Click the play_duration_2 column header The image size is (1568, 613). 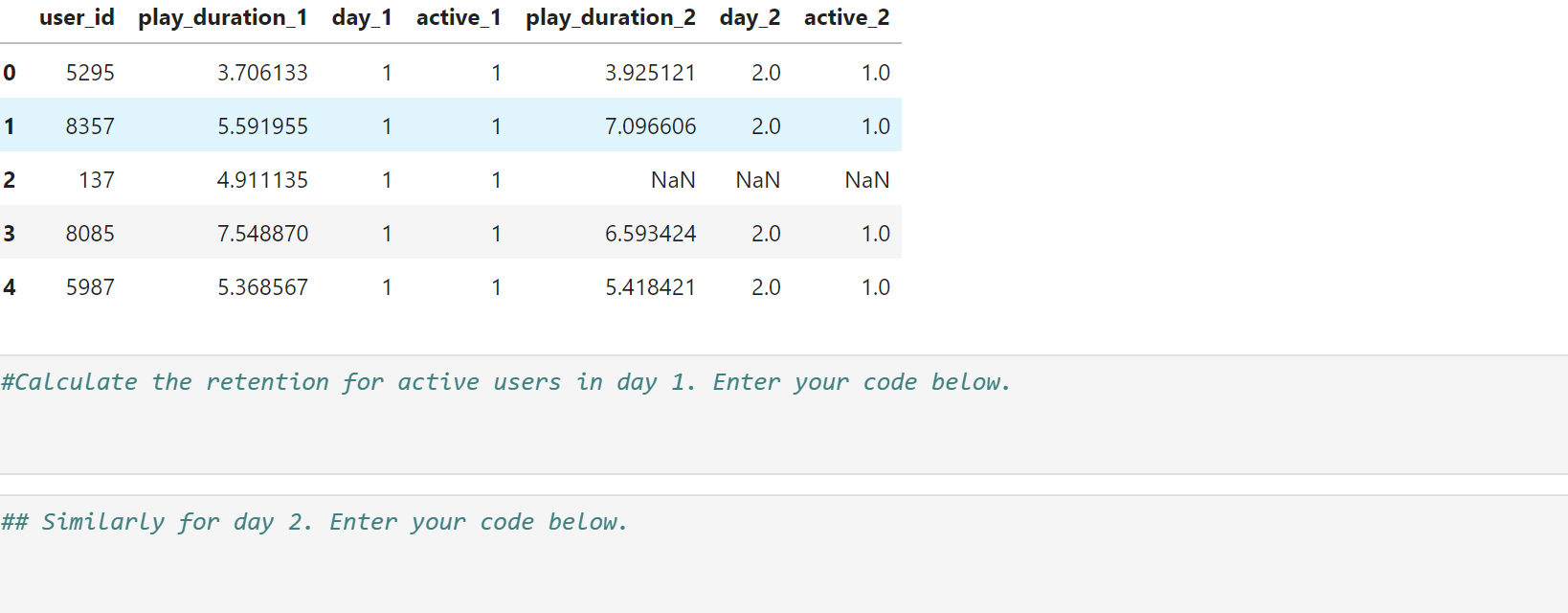(x=611, y=18)
